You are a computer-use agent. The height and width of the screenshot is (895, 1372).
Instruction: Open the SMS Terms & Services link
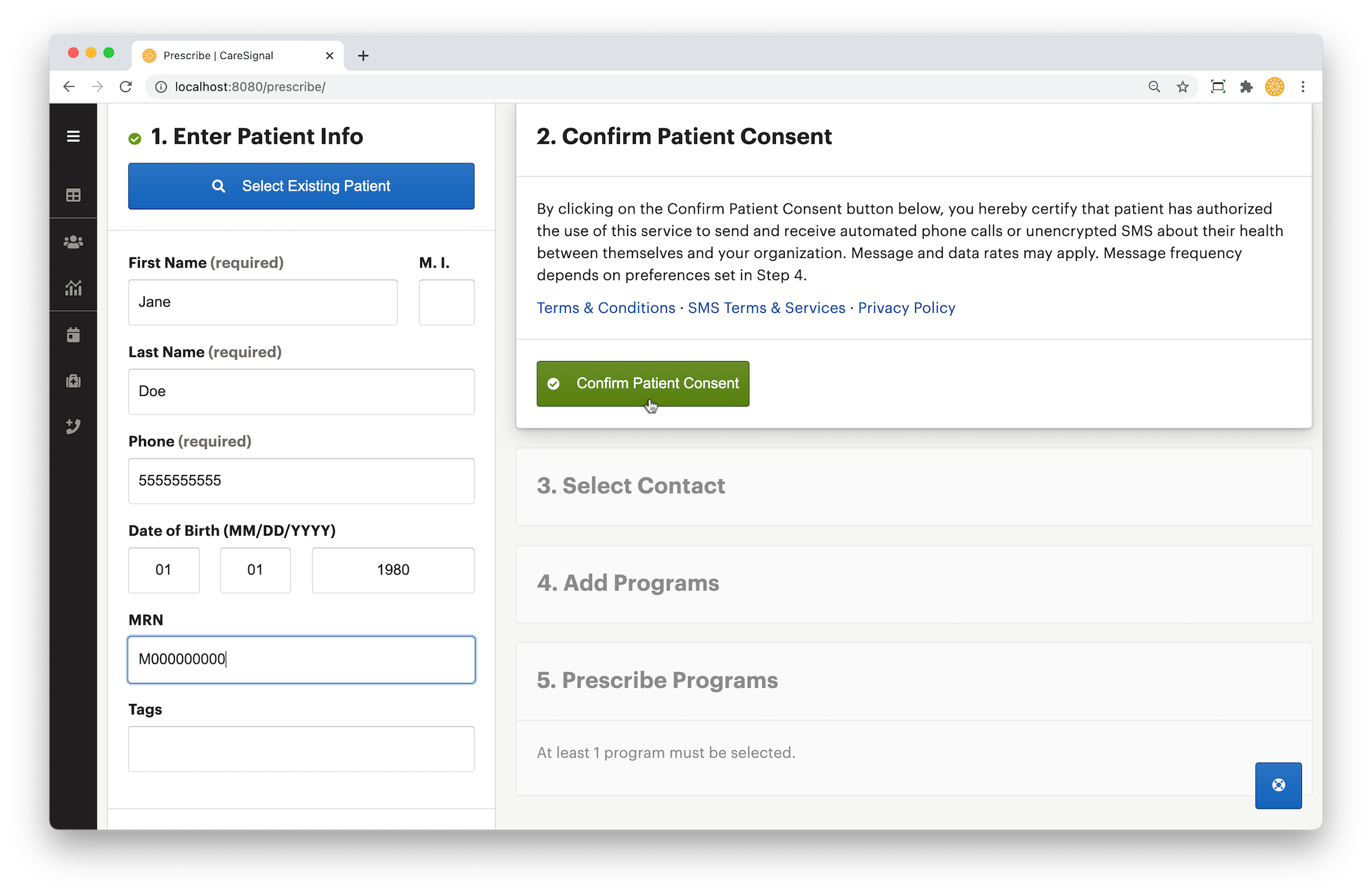(766, 308)
